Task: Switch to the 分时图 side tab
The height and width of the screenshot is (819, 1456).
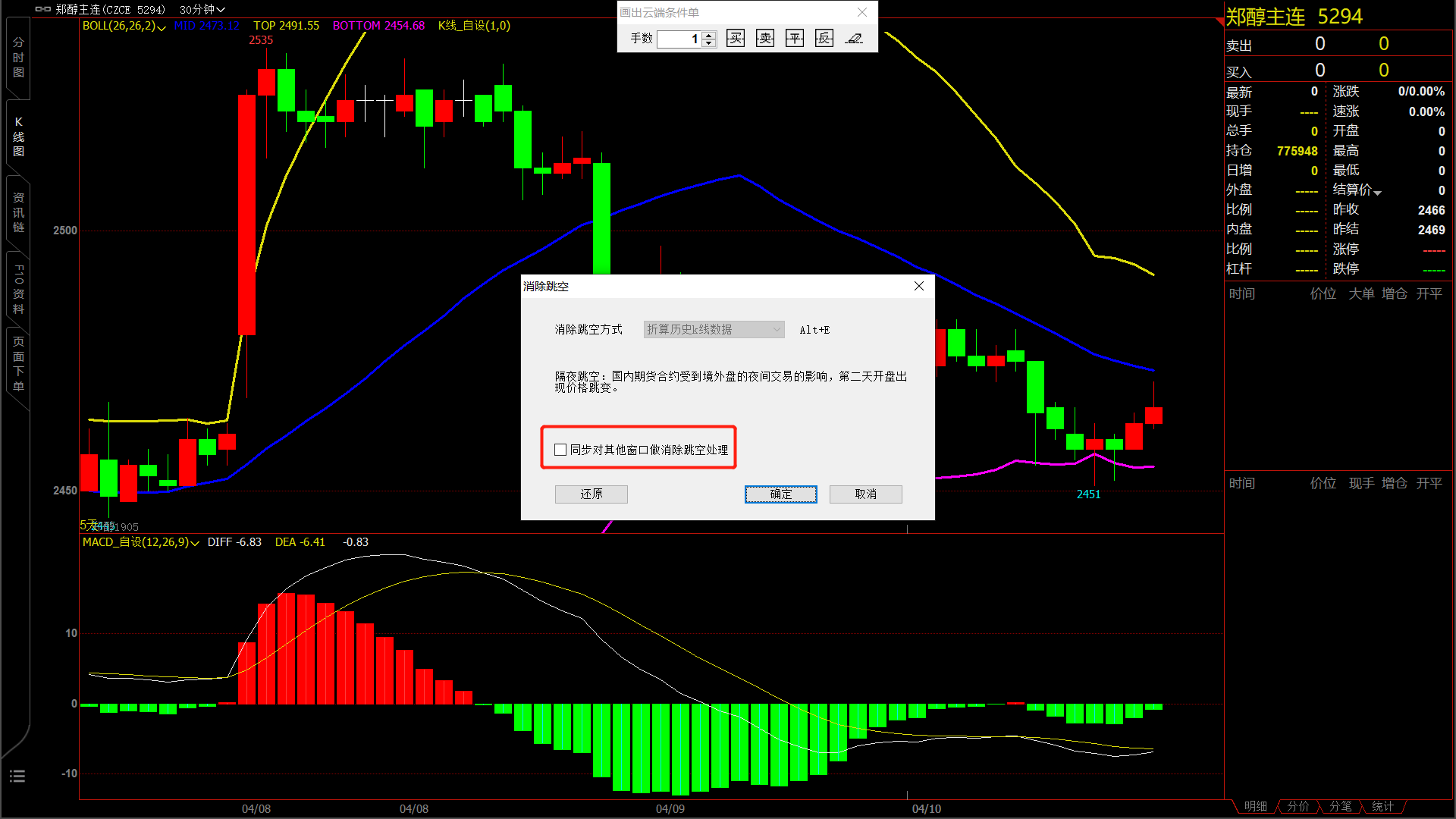Action: (x=18, y=58)
